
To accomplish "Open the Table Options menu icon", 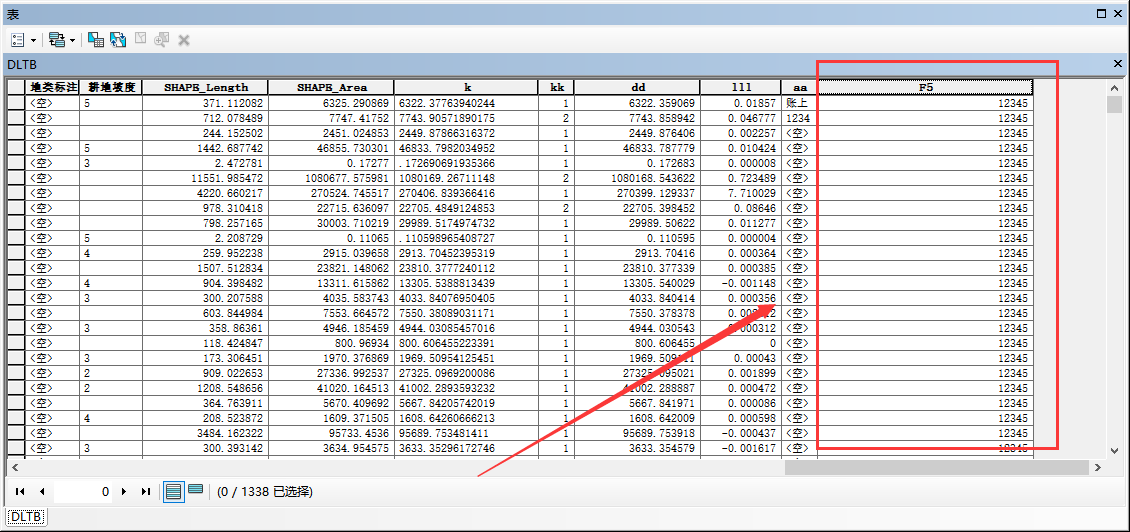I will [x=19, y=40].
